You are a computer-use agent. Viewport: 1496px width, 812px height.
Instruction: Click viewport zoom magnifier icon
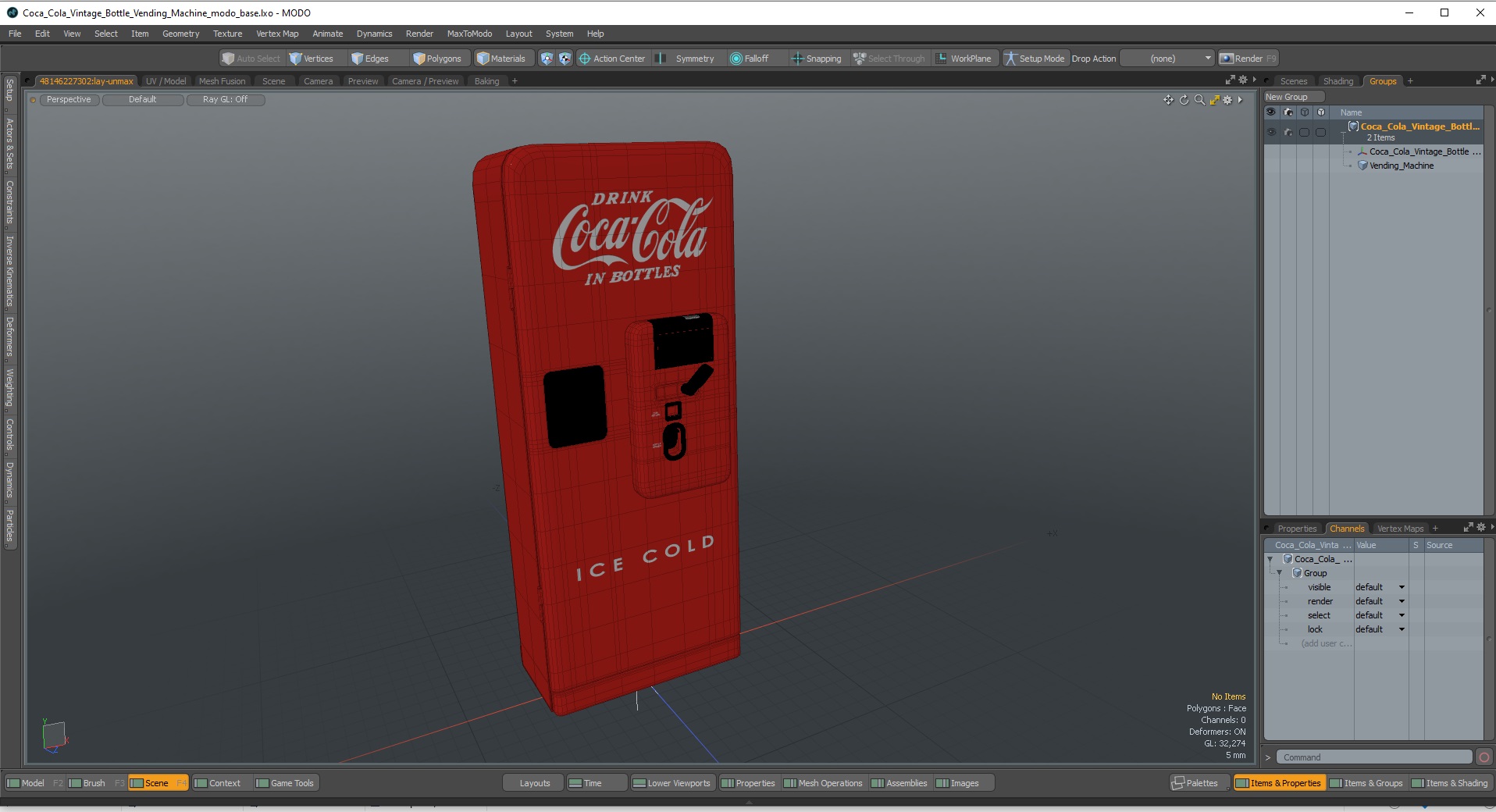(x=1199, y=100)
